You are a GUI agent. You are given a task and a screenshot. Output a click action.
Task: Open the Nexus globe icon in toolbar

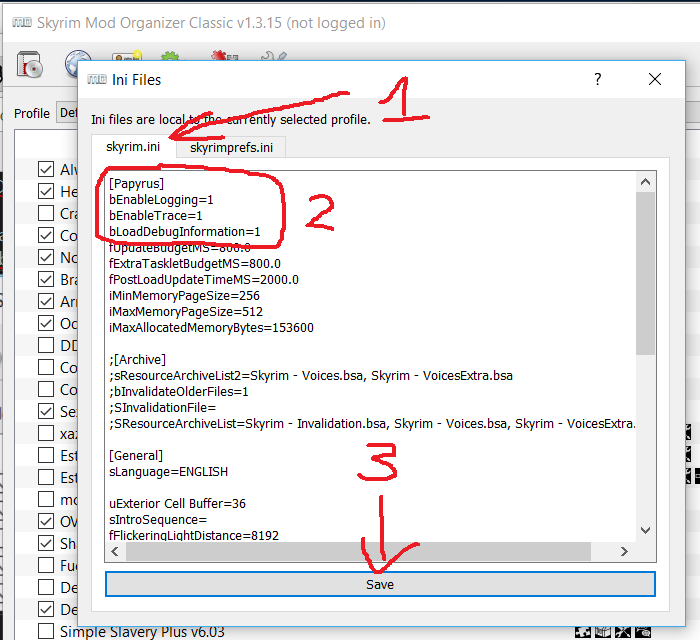pos(78,62)
